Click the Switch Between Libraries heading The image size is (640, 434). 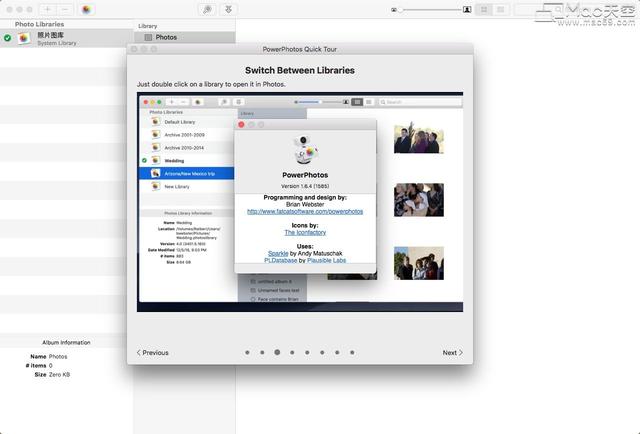pyautogui.click(x=300, y=70)
